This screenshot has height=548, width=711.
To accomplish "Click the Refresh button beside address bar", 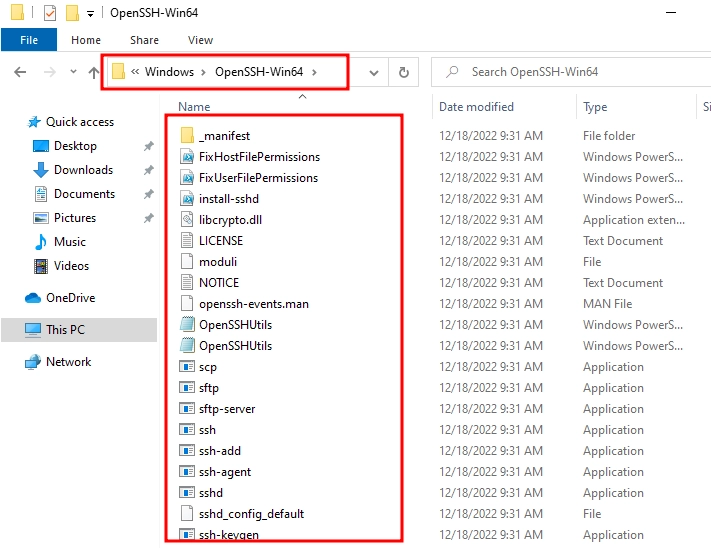I will click(x=403, y=72).
